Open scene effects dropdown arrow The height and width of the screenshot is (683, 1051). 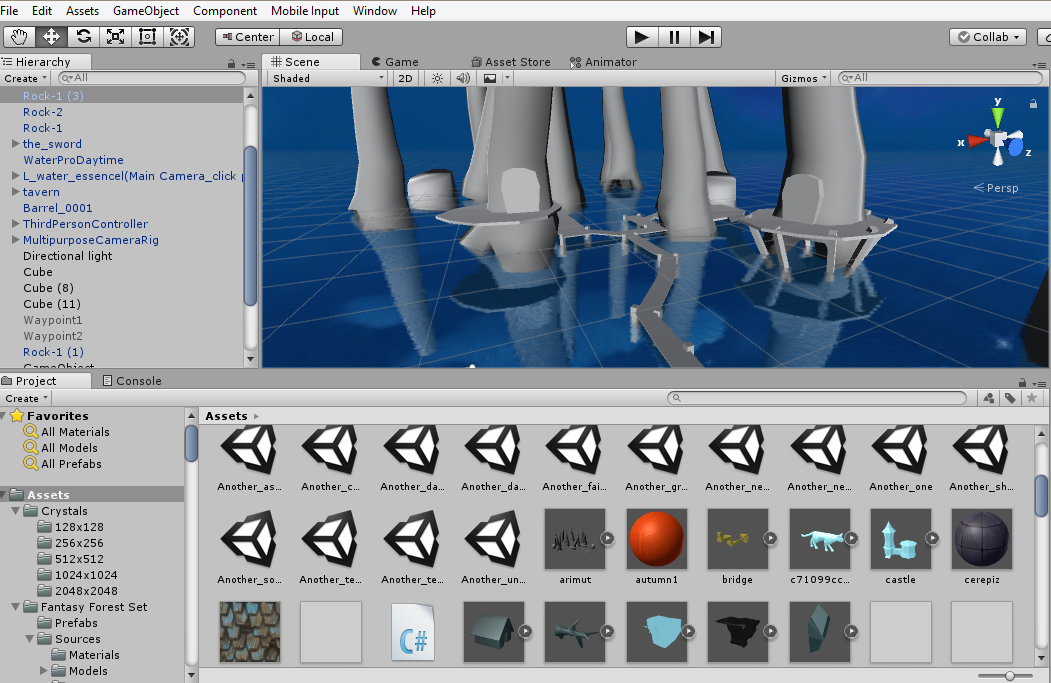click(507, 78)
